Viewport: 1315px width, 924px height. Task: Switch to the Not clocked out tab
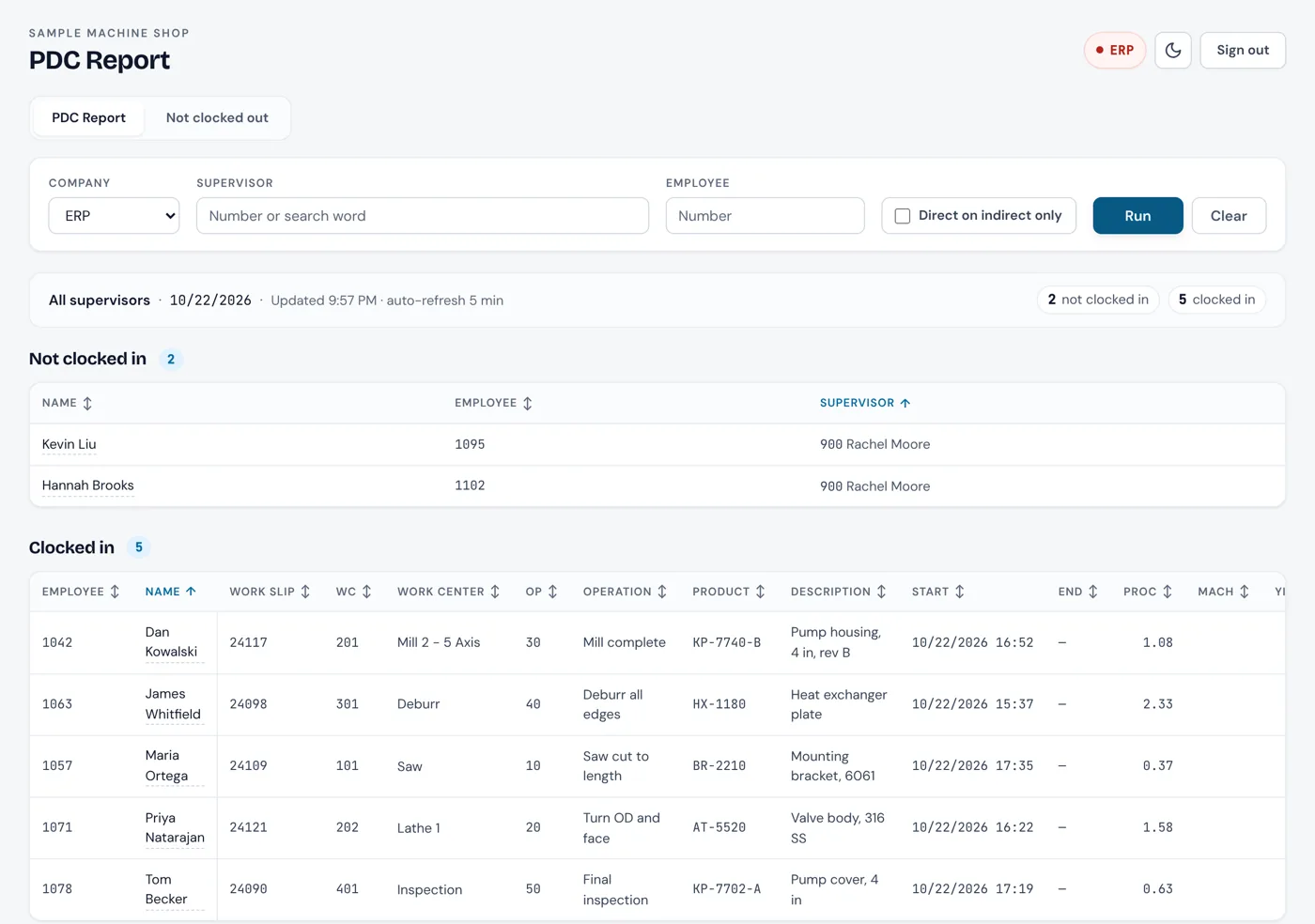[x=217, y=118]
